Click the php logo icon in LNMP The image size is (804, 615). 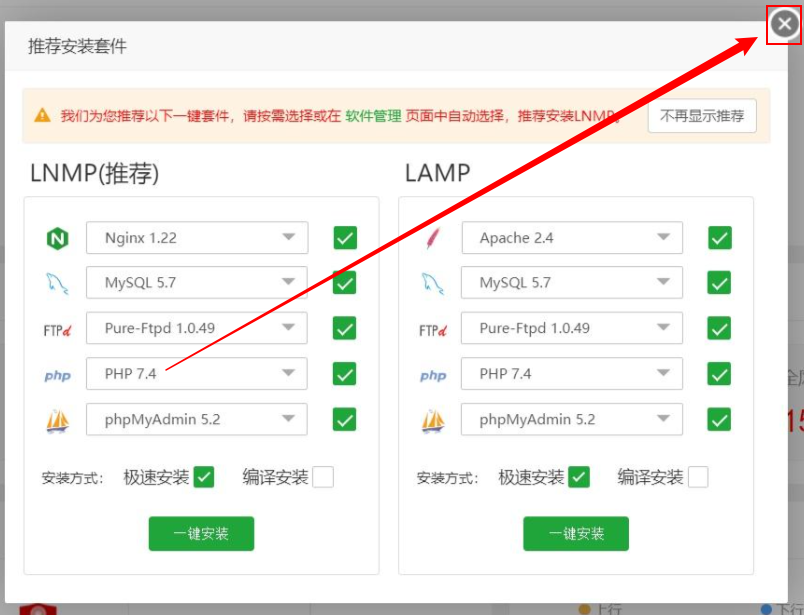click(x=57, y=375)
